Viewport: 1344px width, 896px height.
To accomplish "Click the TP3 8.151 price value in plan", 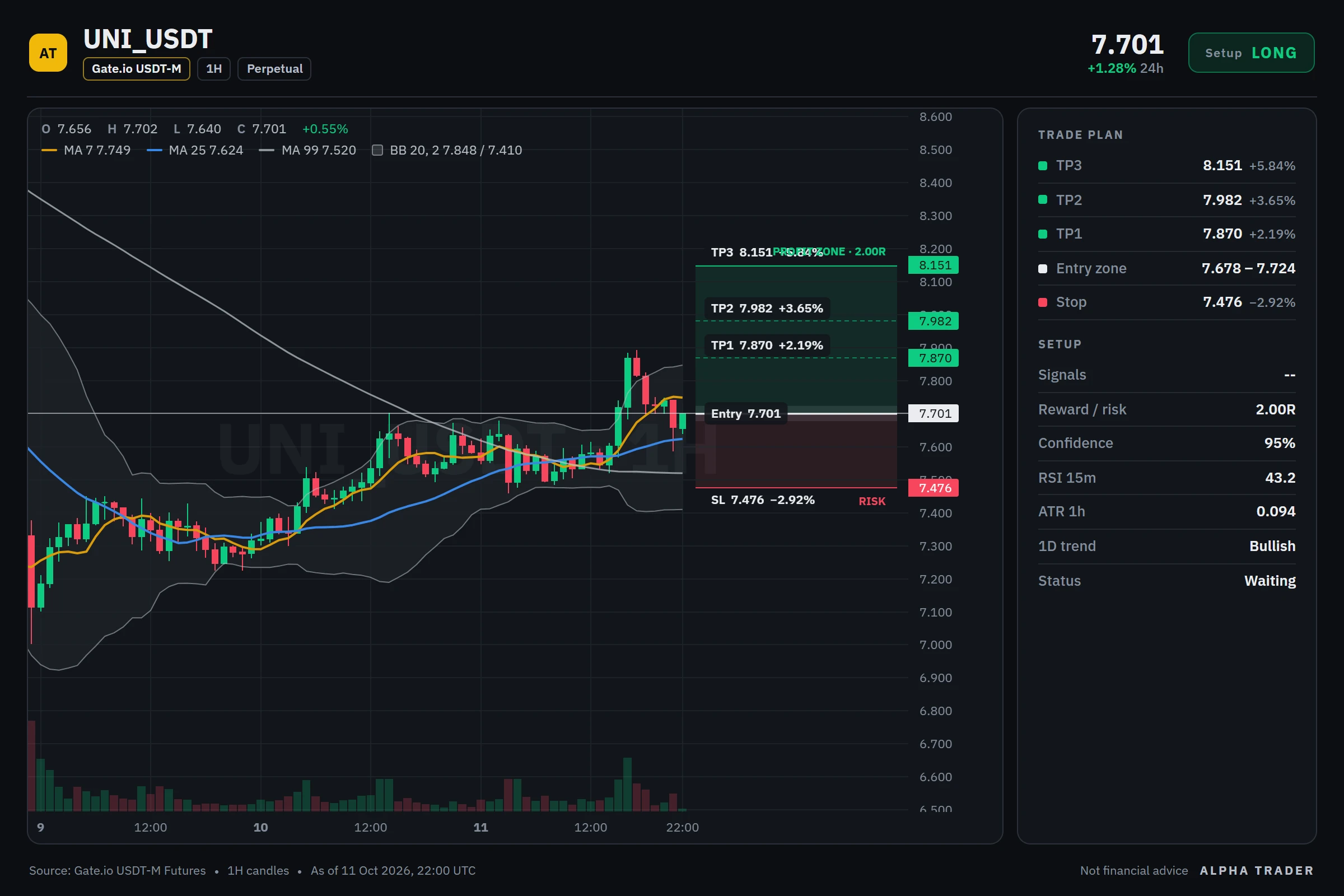I will point(1222,166).
